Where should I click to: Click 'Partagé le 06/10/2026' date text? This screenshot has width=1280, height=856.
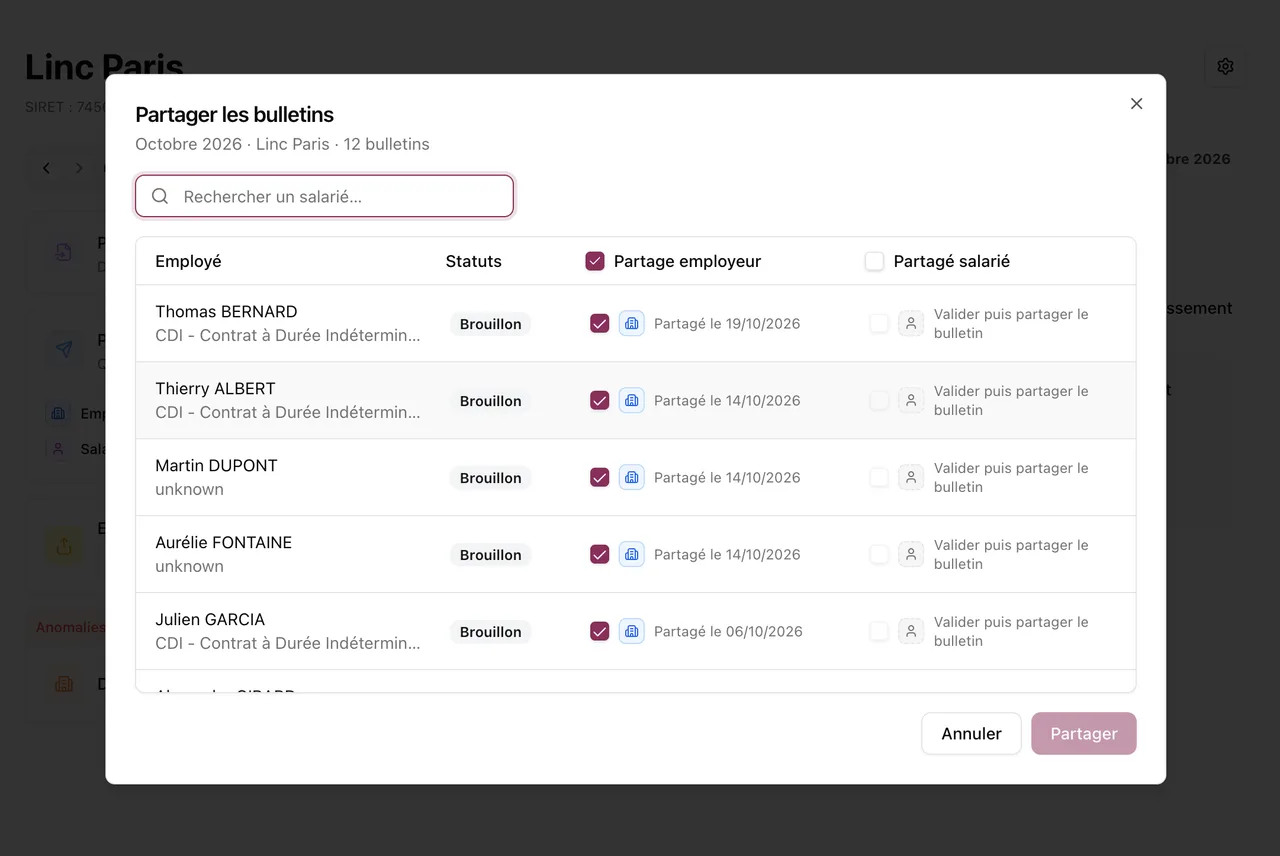[728, 631]
